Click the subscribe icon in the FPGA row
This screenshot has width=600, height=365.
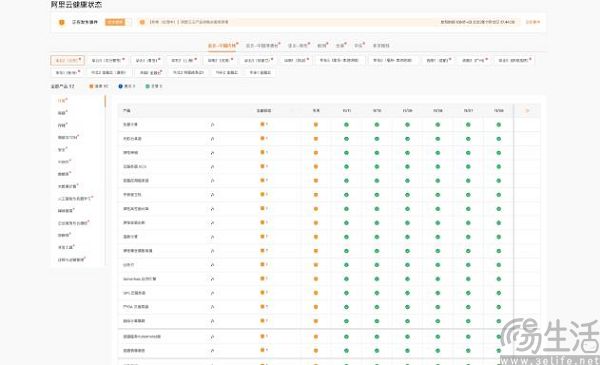212,307
